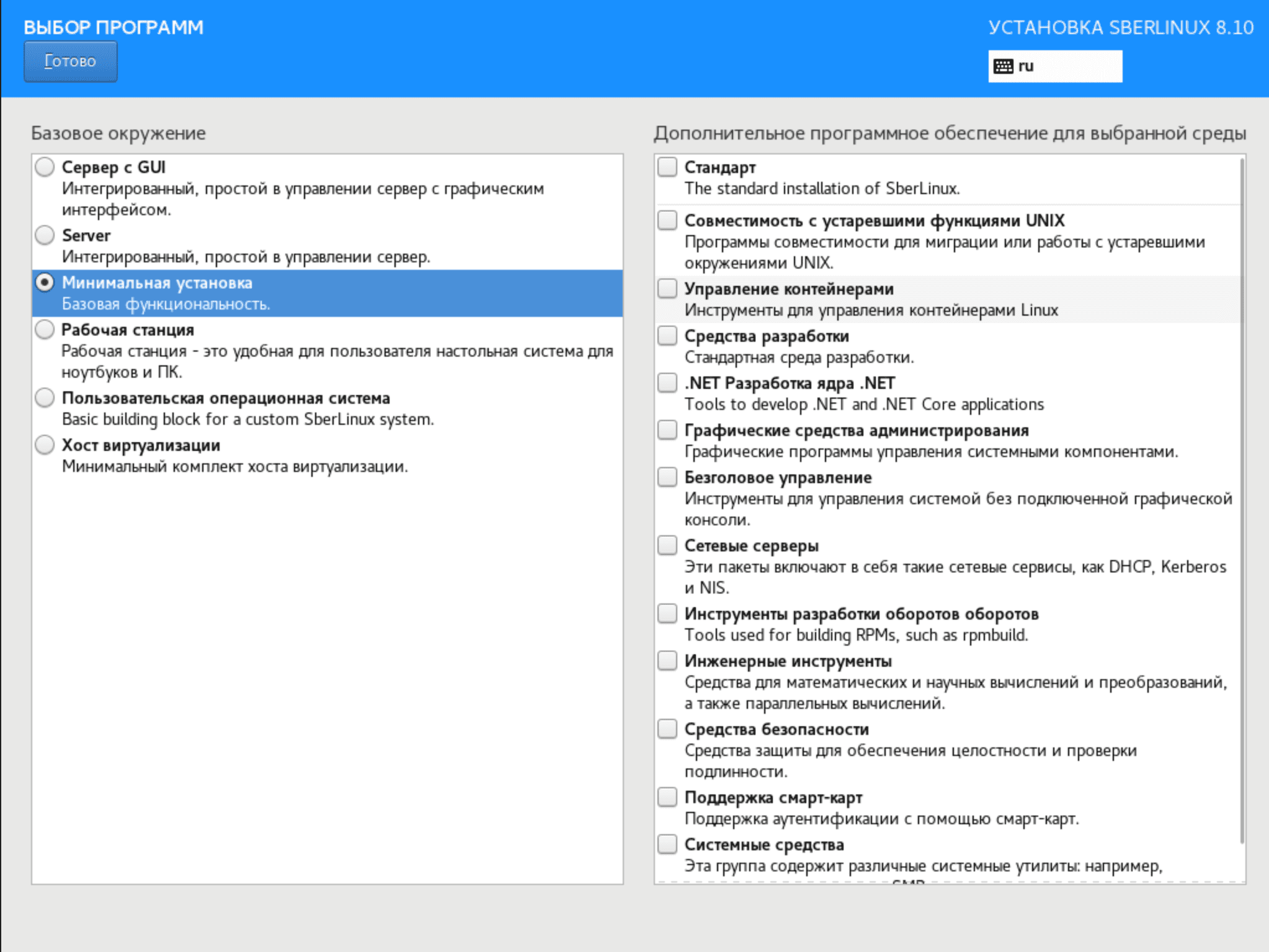Screen dimensions: 1269x952
Task: Choose Пользовательская операционная система radio button
Action: pos(45,398)
